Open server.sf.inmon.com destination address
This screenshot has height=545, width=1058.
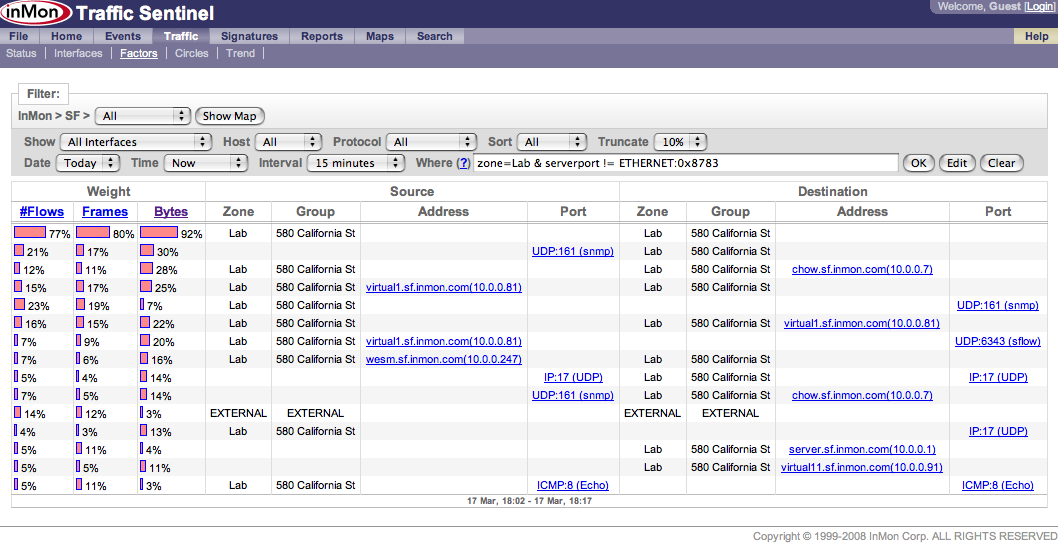(x=862, y=449)
